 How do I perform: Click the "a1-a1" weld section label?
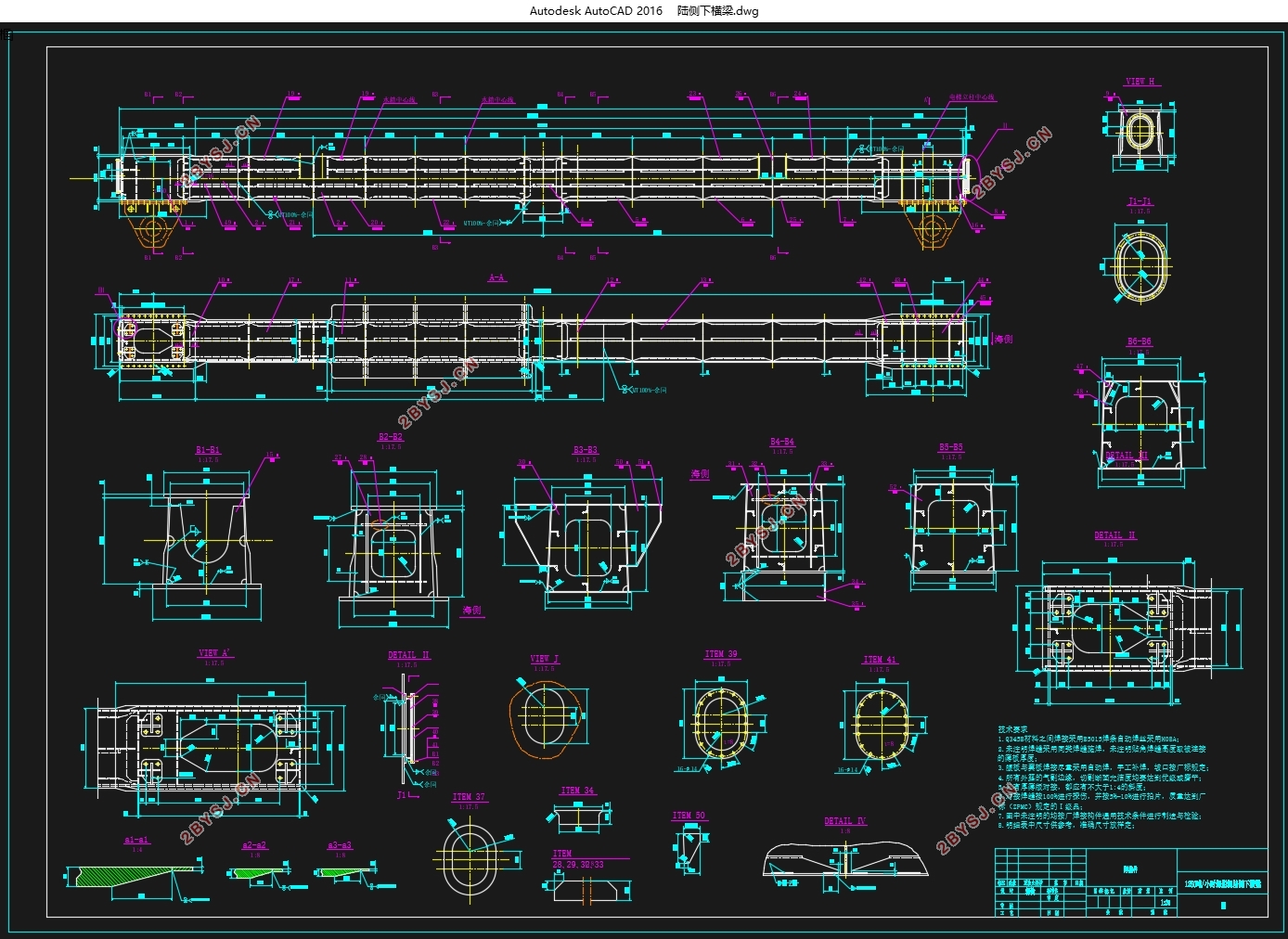(x=137, y=841)
